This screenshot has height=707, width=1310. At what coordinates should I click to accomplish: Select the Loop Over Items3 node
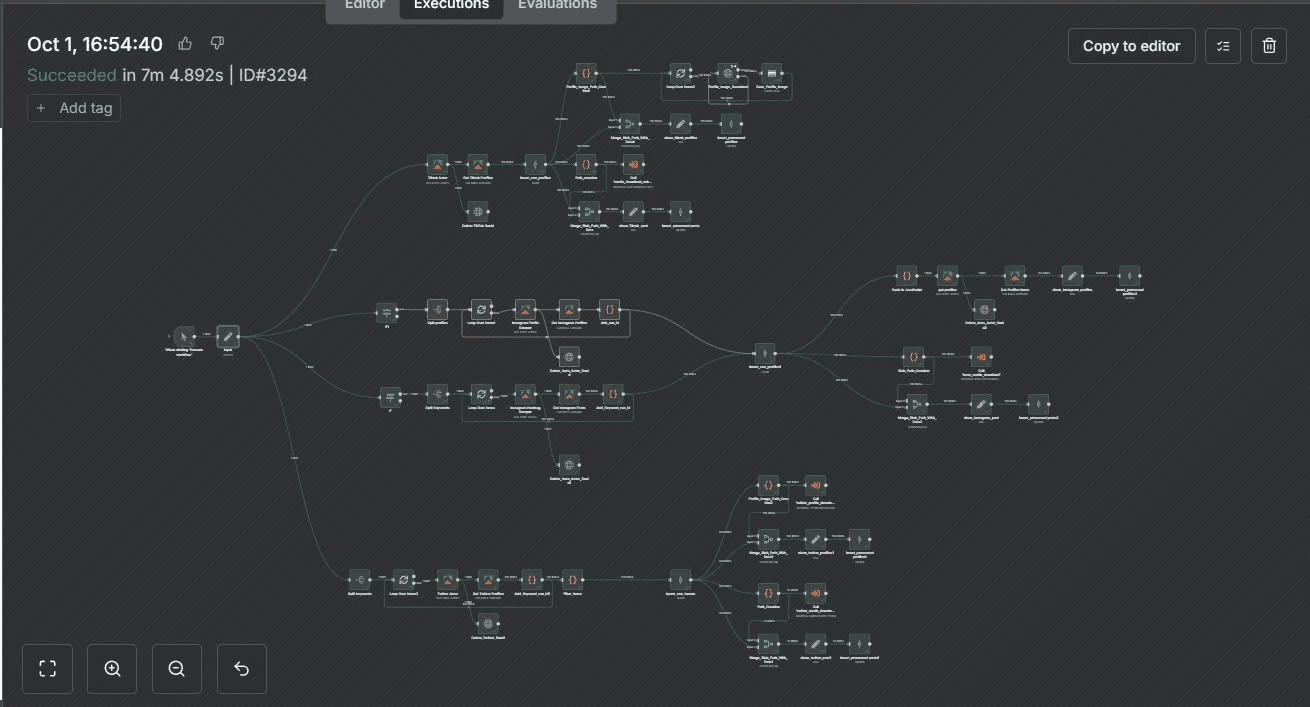(x=402, y=579)
